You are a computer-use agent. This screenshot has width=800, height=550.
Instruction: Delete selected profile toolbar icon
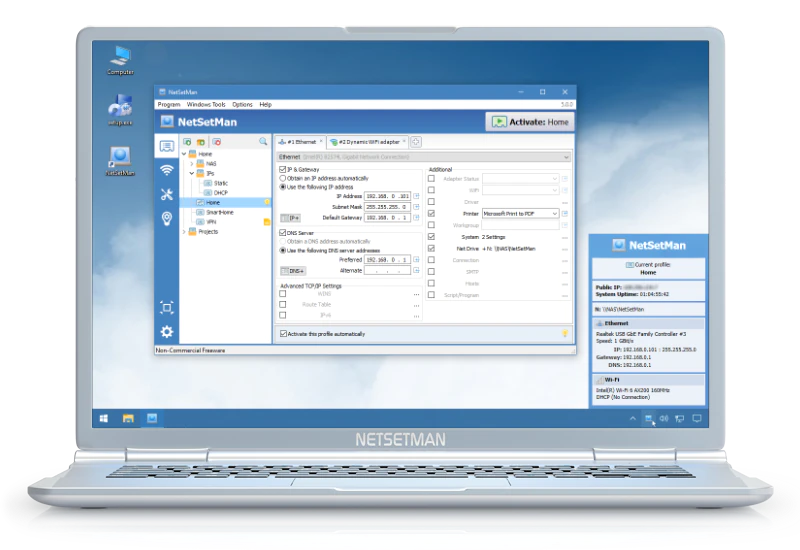coord(217,142)
